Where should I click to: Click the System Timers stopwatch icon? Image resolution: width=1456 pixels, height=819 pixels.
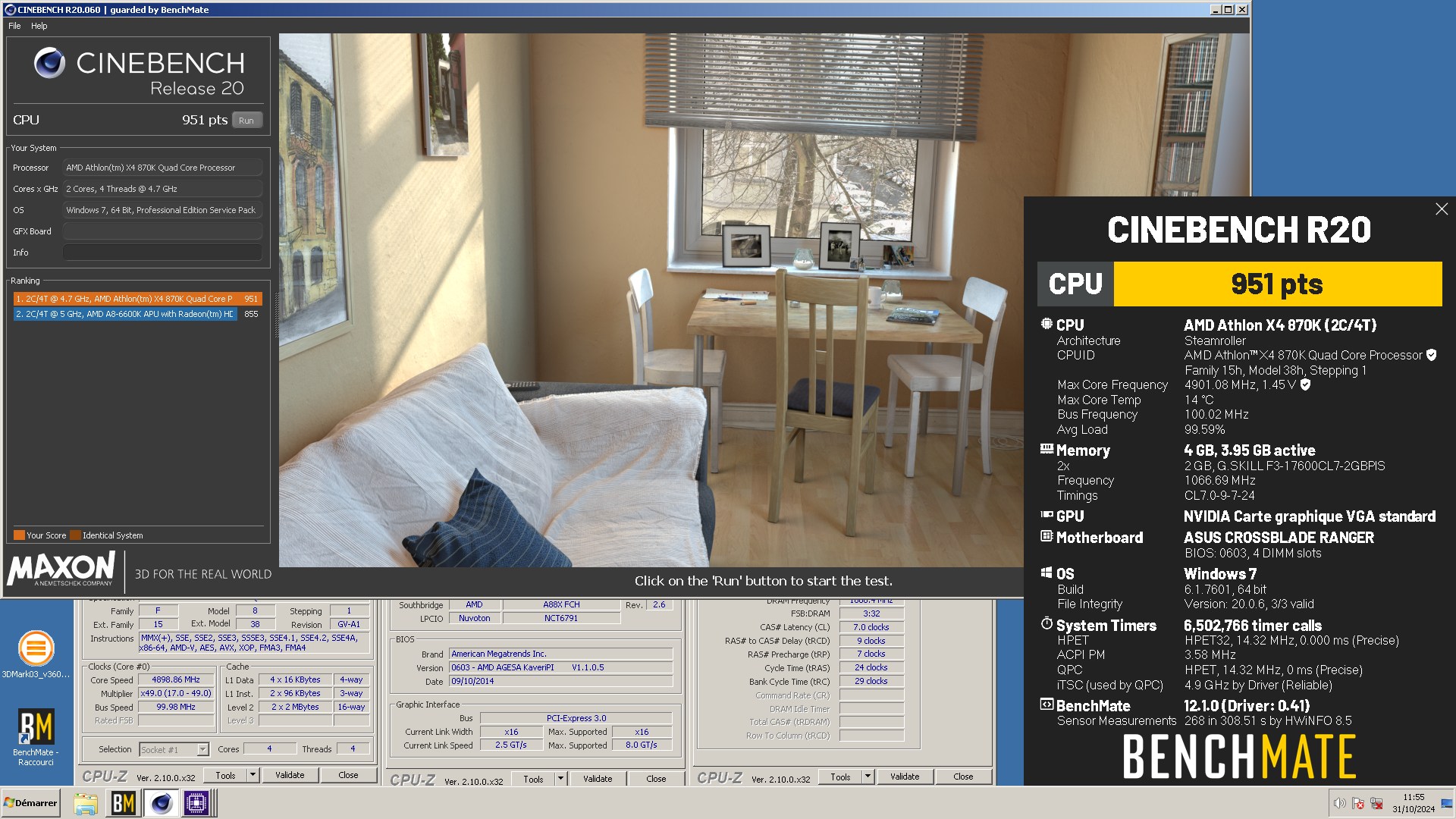pyautogui.click(x=1046, y=624)
